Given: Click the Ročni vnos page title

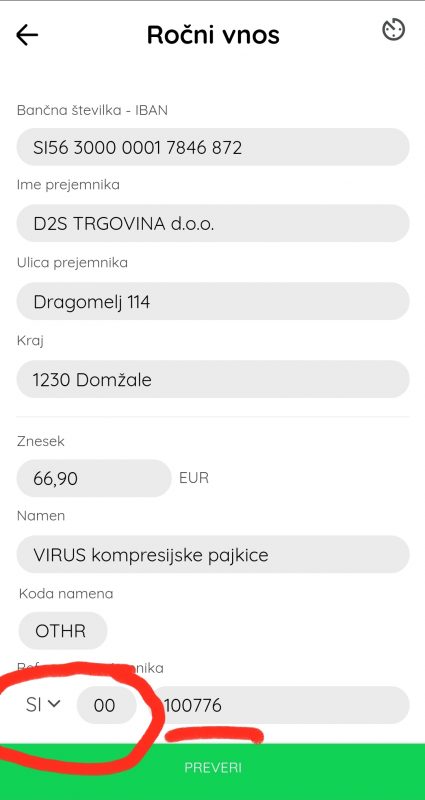Looking at the screenshot, I should point(213,35).
